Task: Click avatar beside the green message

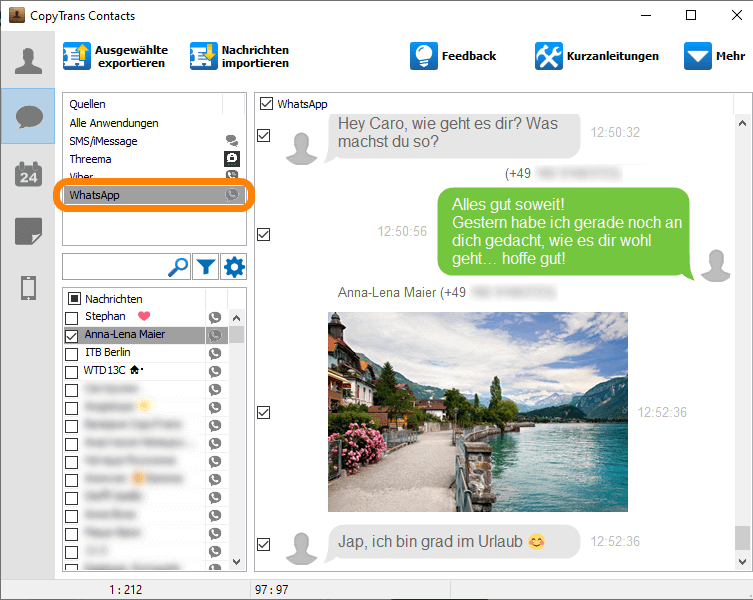Action: (x=716, y=266)
